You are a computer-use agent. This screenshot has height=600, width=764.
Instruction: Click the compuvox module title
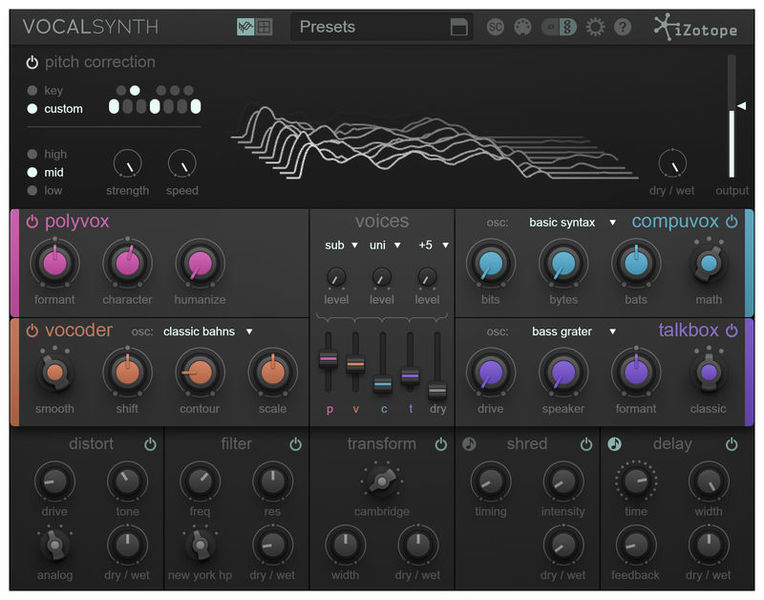point(675,222)
